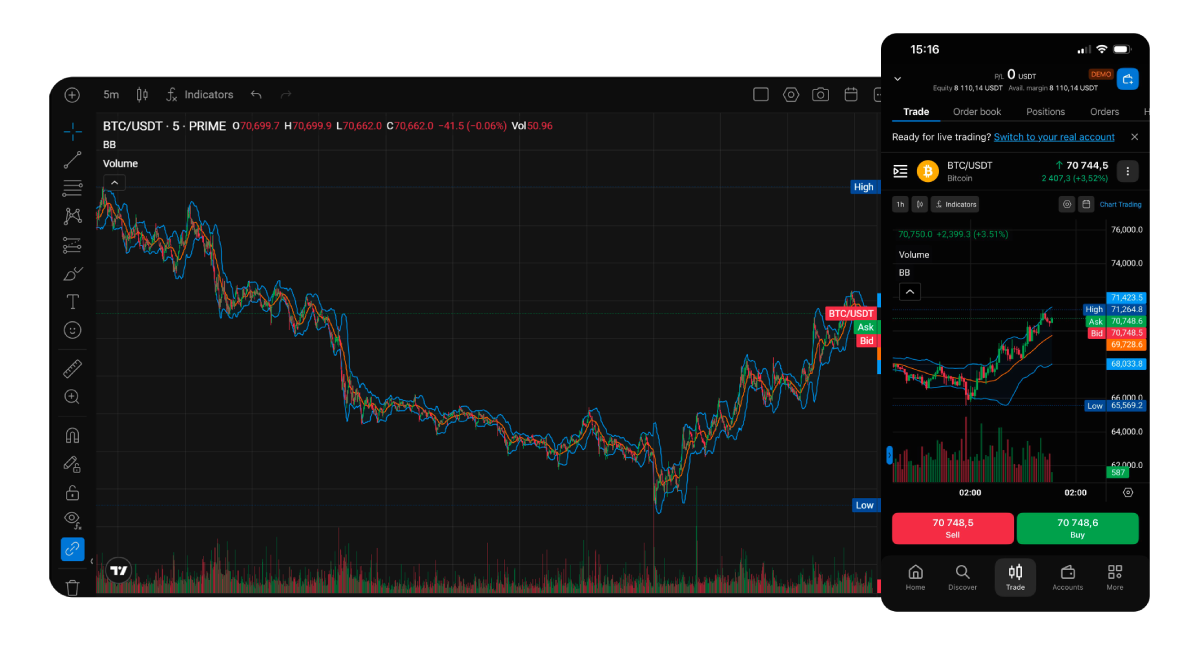Open the emoji stickers tool

pos(72,330)
